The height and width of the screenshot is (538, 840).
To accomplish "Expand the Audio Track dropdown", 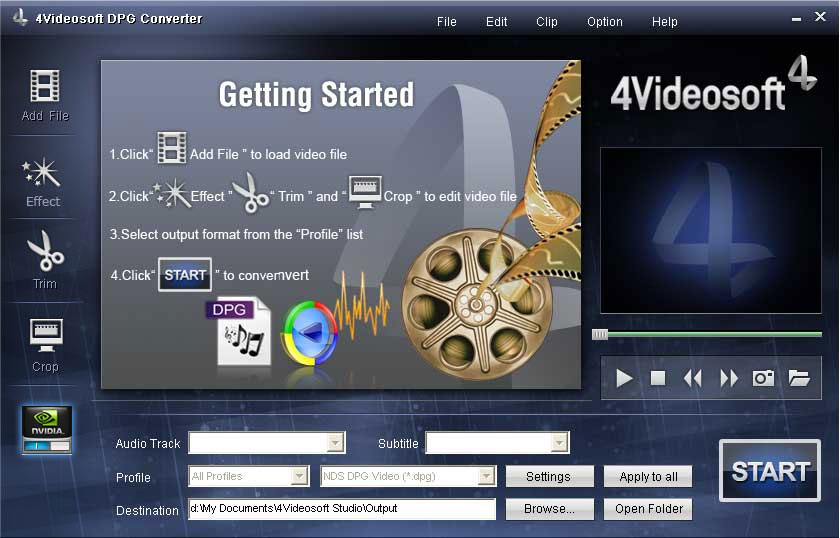I will (x=335, y=443).
